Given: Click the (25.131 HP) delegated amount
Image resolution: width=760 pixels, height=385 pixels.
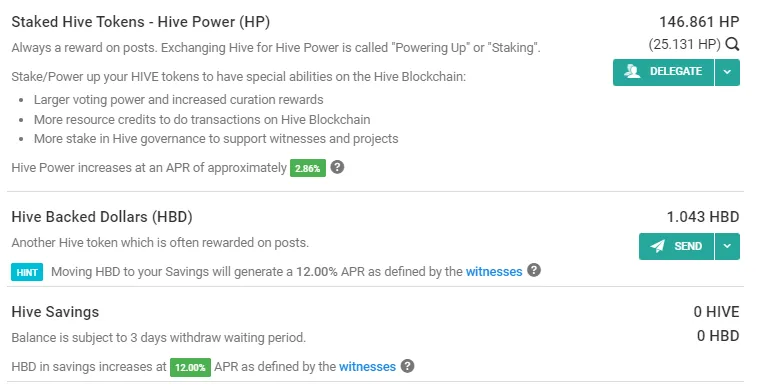Looking at the screenshot, I should [x=684, y=44].
